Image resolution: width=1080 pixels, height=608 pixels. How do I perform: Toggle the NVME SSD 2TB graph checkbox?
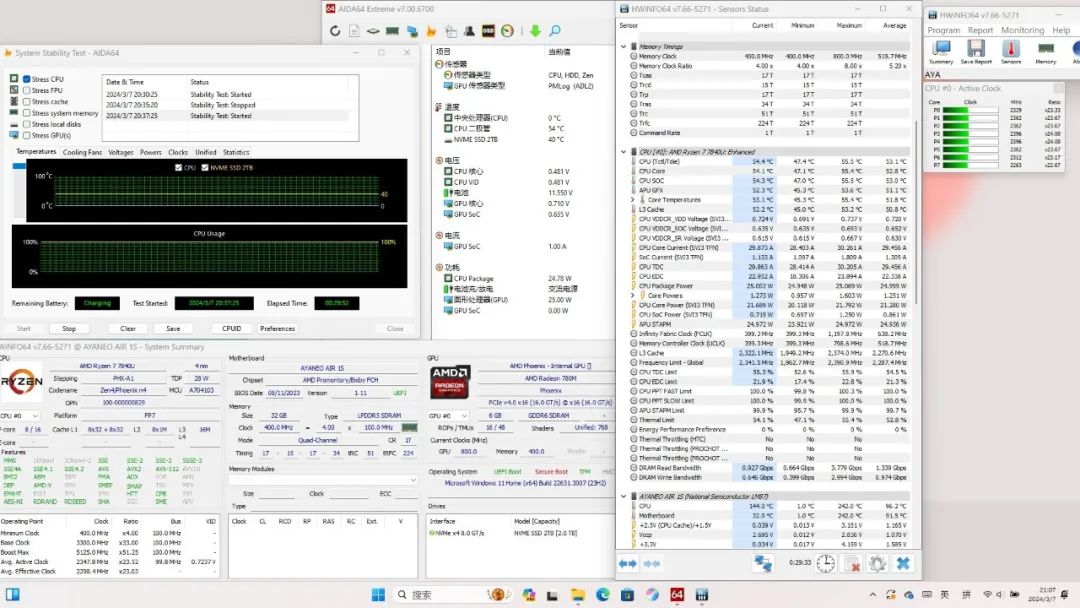tap(205, 167)
